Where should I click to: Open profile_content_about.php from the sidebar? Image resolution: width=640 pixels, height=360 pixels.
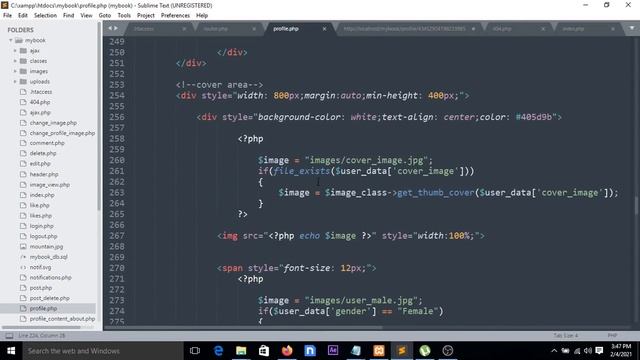pos(62,319)
